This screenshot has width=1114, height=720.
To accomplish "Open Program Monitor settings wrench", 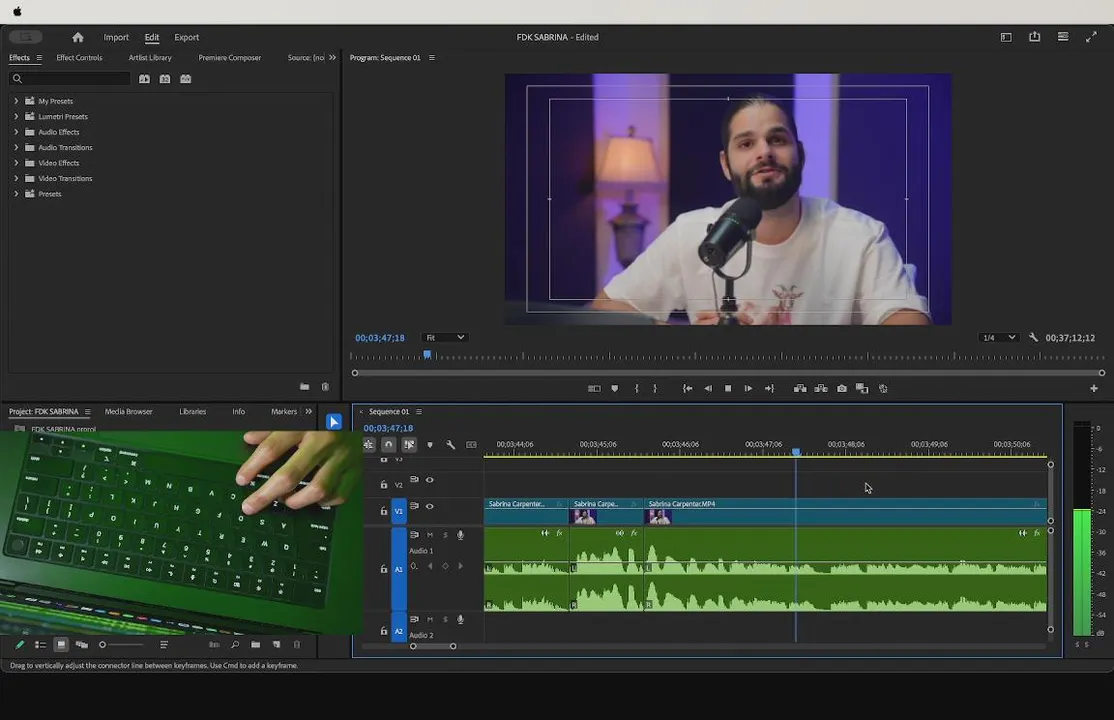I will [x=1034, y=338].
